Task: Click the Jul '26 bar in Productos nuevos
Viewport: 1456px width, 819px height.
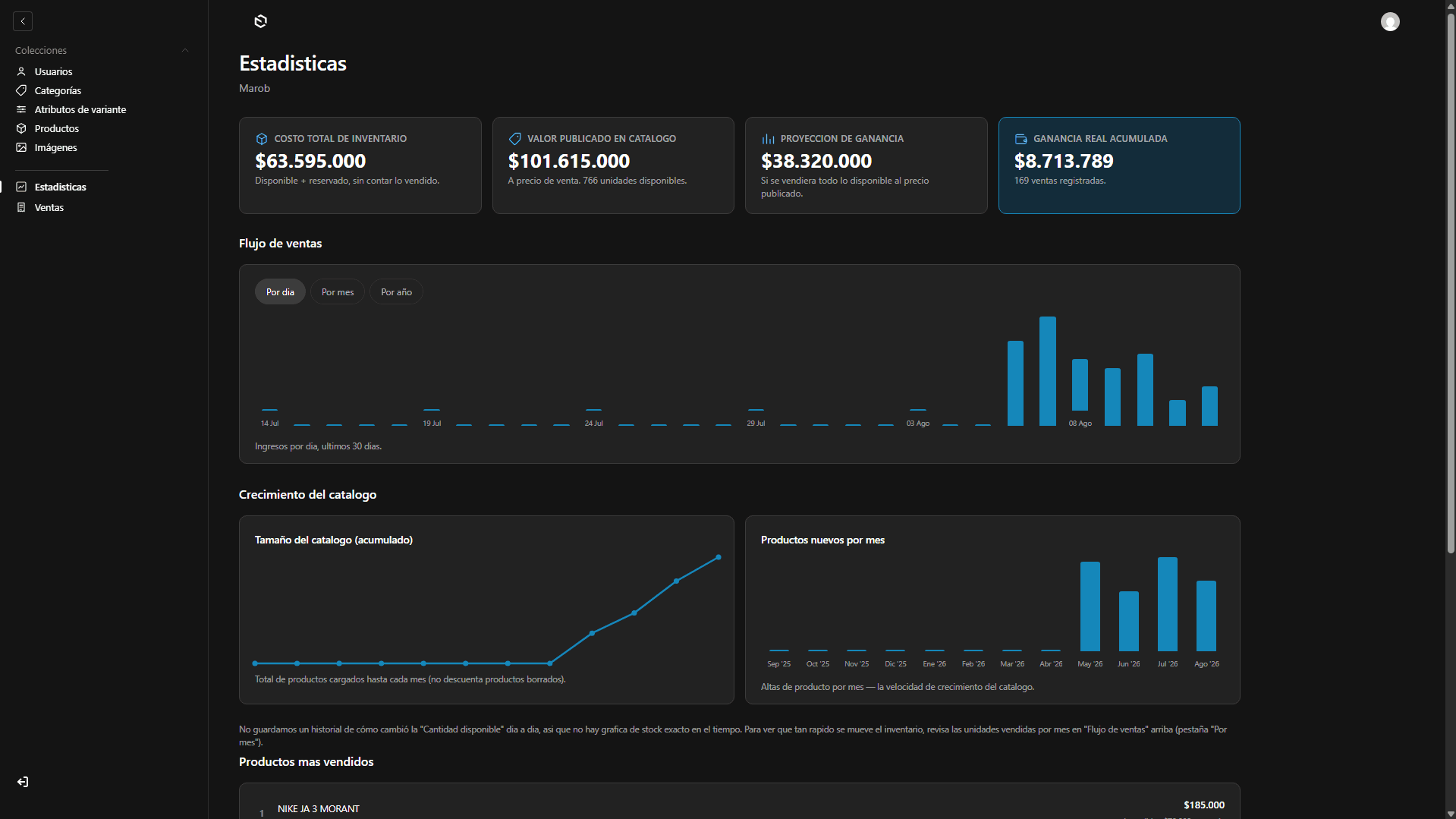Action: coord(1168,604)
